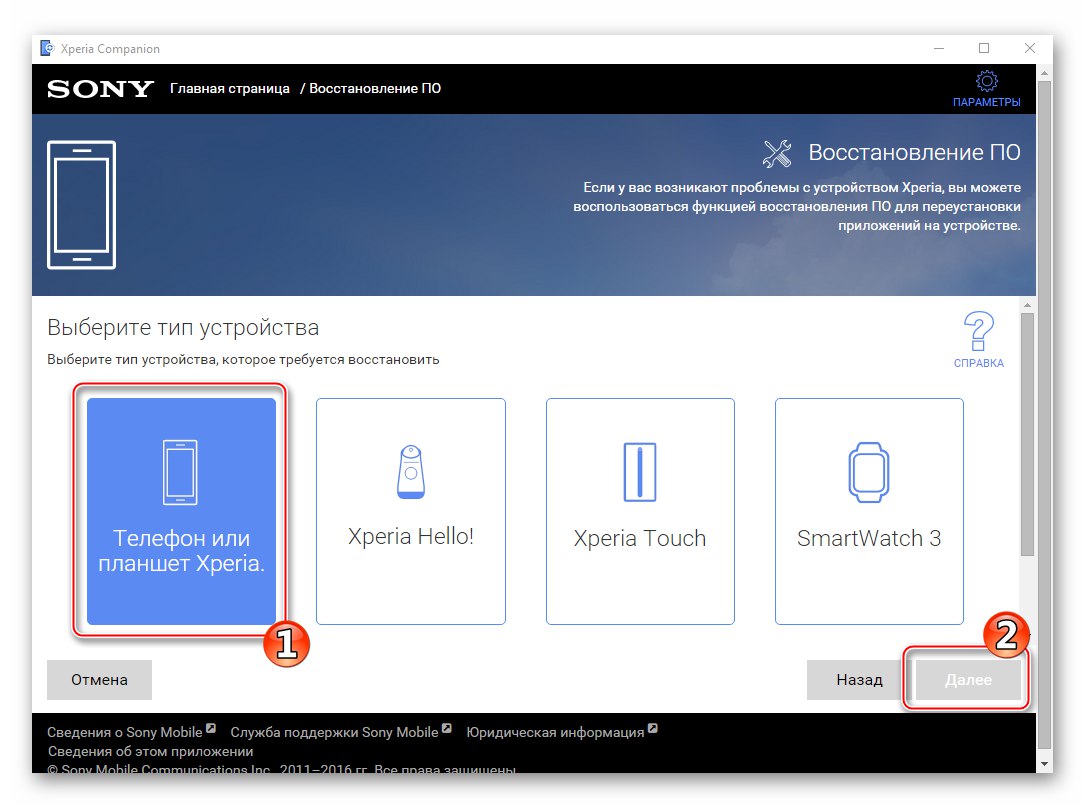Image resolution: width=1085 pixels, height=805 pixels.
Task: Click the СПРАВКА help question mark
Action: (x=978, y=332)
